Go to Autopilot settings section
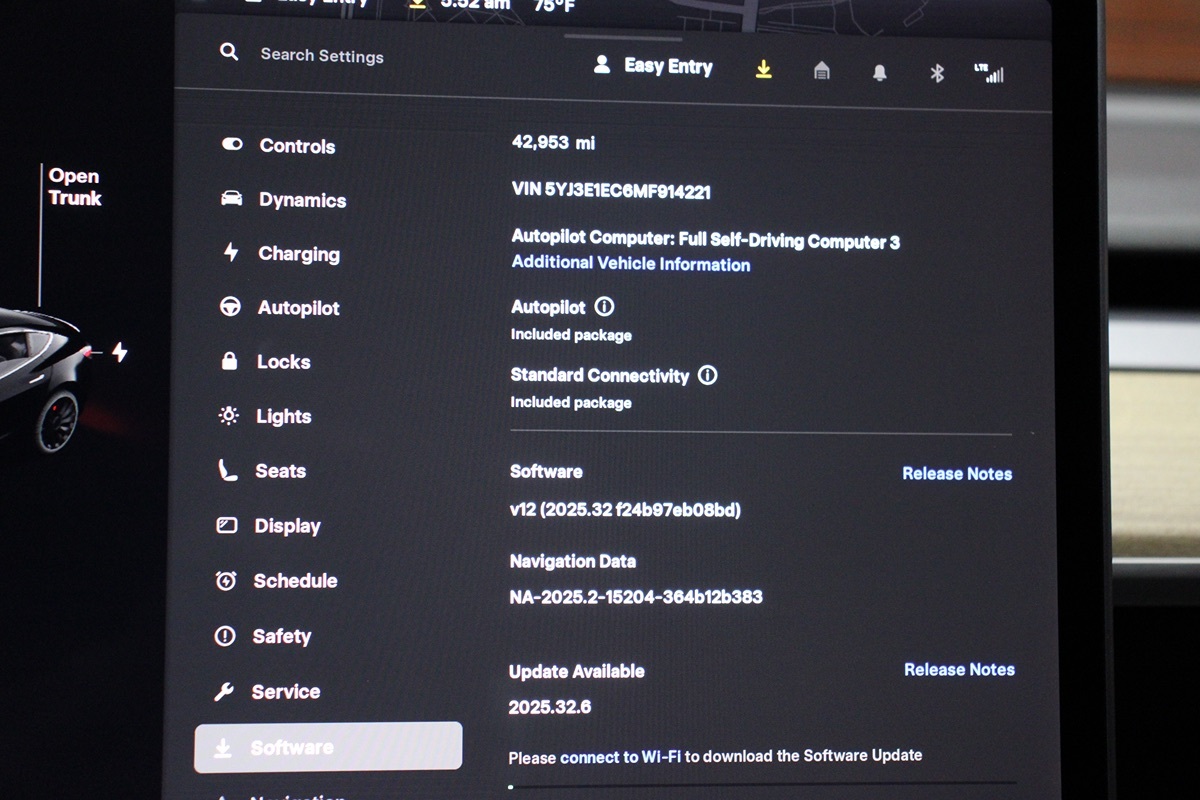This screenshot has height=800, width=1200. pyautogui.click(x=280, y=308)
